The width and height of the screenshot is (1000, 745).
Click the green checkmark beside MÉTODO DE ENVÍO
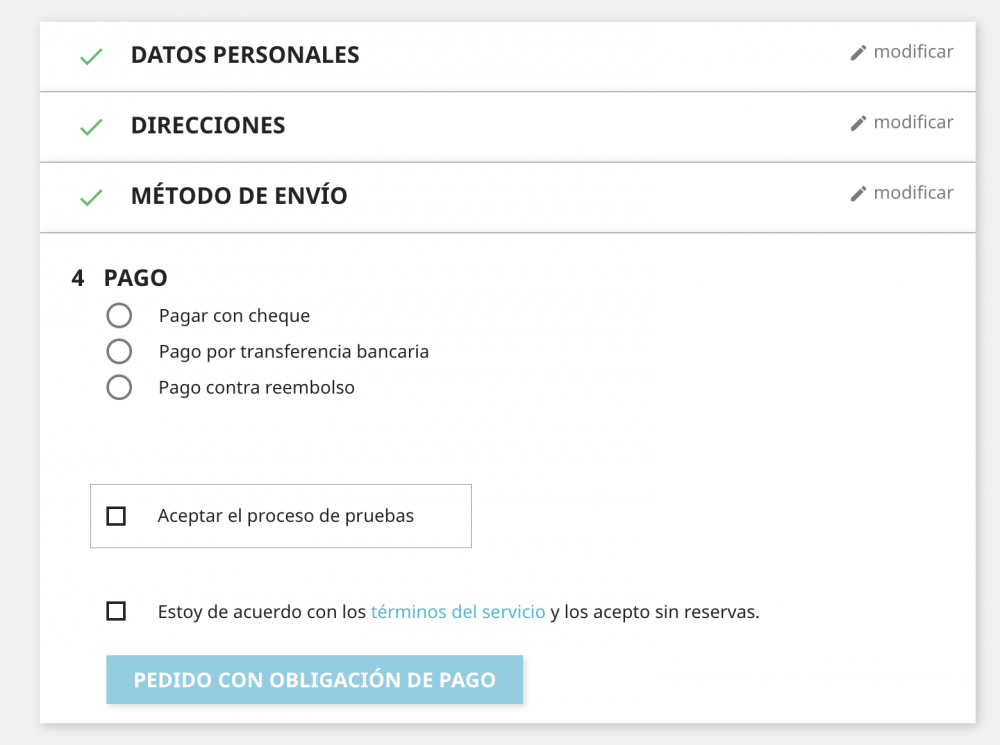[x=90, y=197]
